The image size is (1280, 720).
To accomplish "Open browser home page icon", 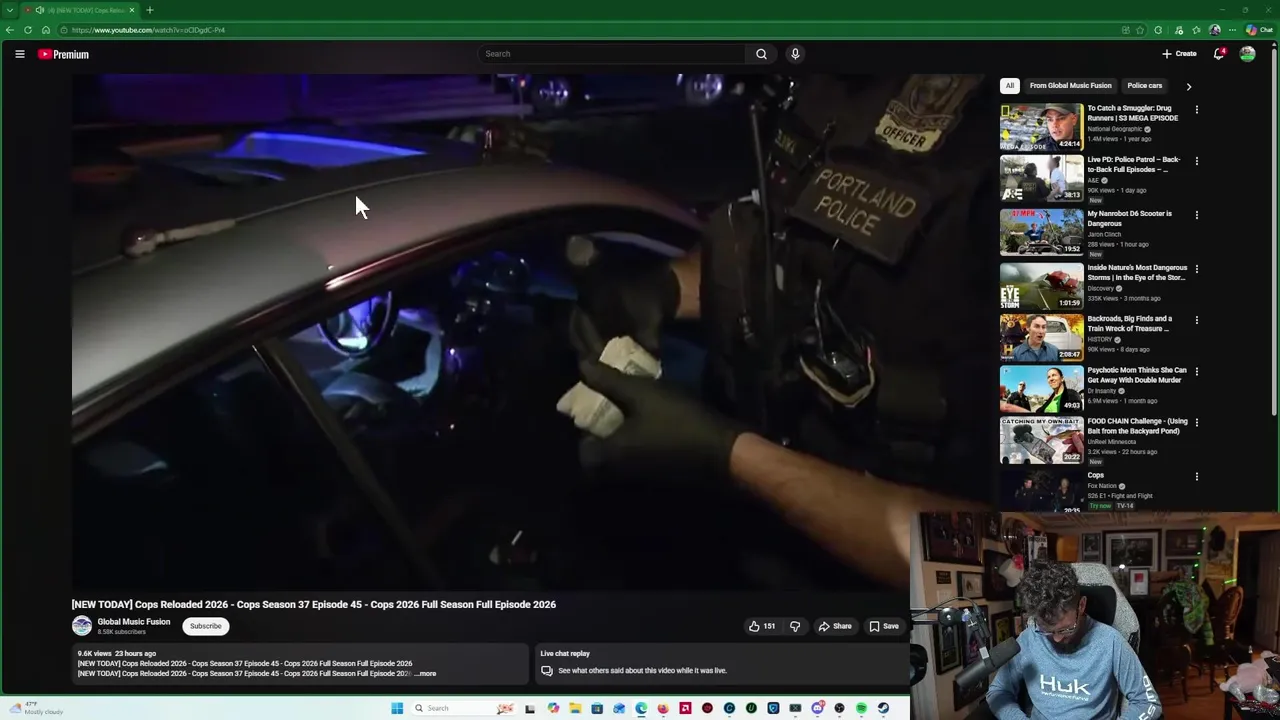I will pyautogui.click(x=45, y=30).
